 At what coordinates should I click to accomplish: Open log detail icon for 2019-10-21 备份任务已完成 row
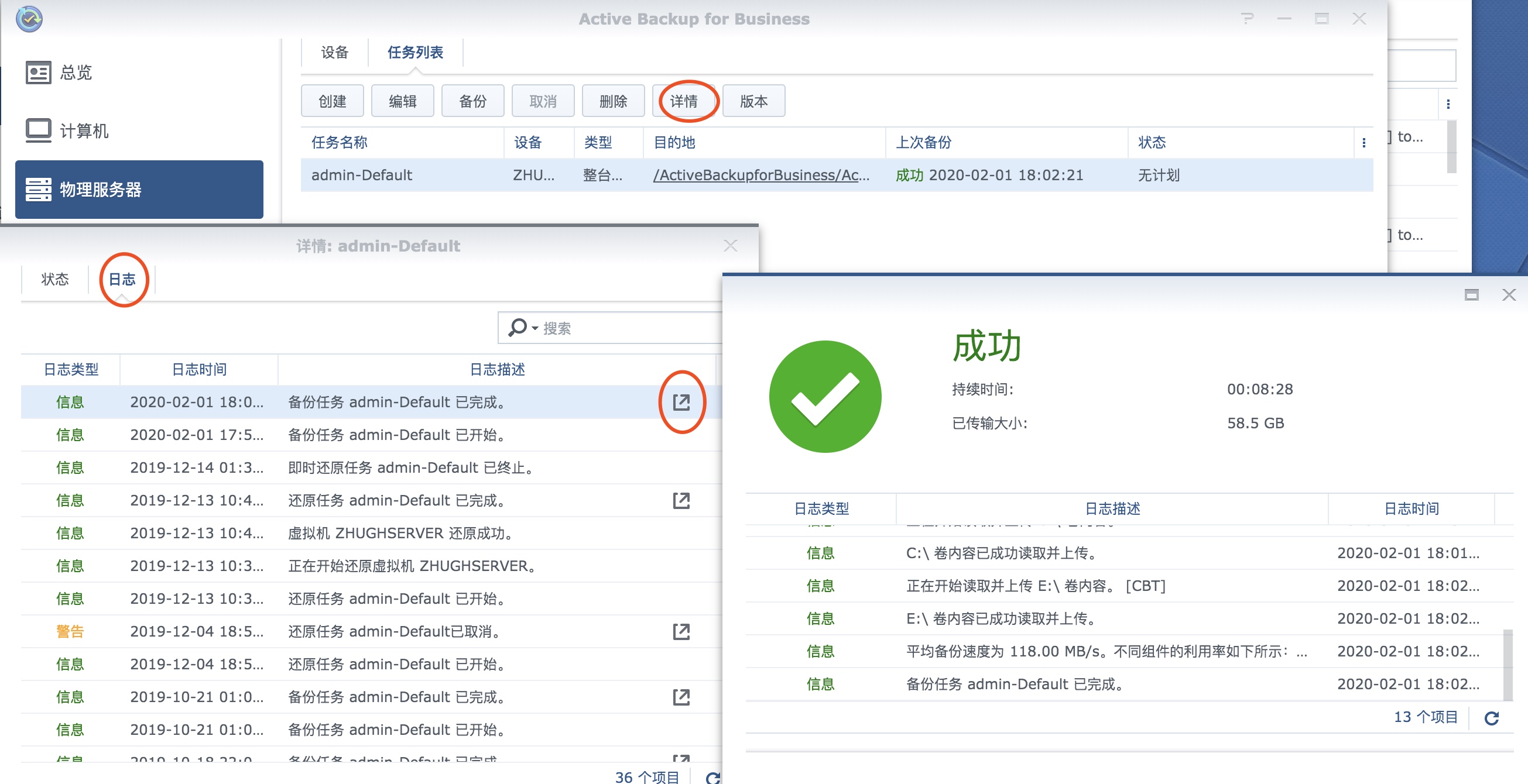tap(681, 697)
